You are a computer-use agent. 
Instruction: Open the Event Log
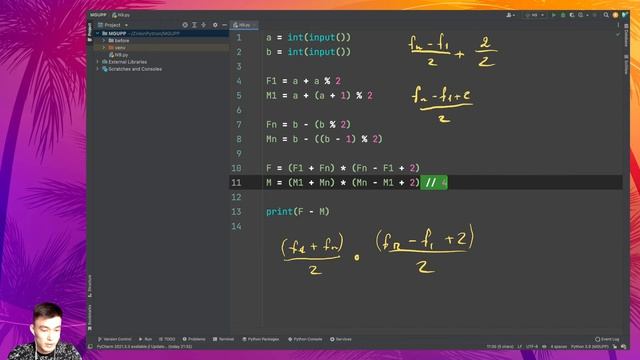[607, 339]
